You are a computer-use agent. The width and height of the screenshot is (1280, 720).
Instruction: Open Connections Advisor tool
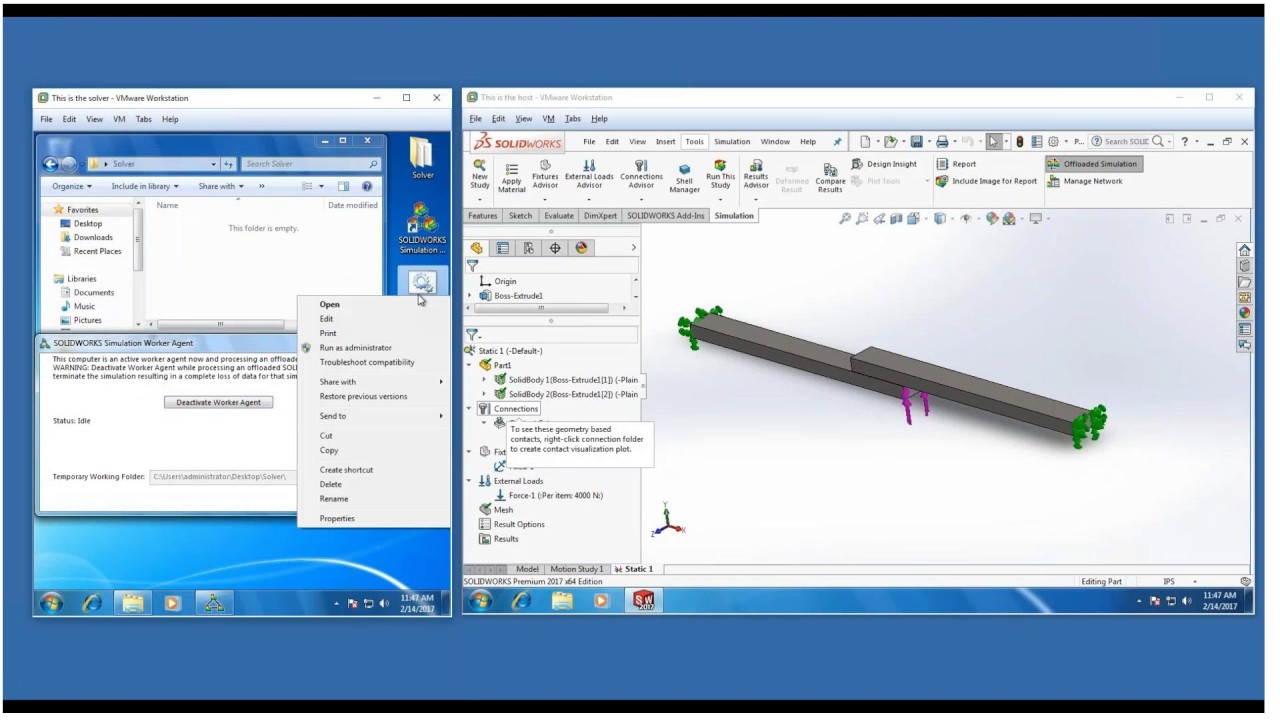tap(641, 173)
